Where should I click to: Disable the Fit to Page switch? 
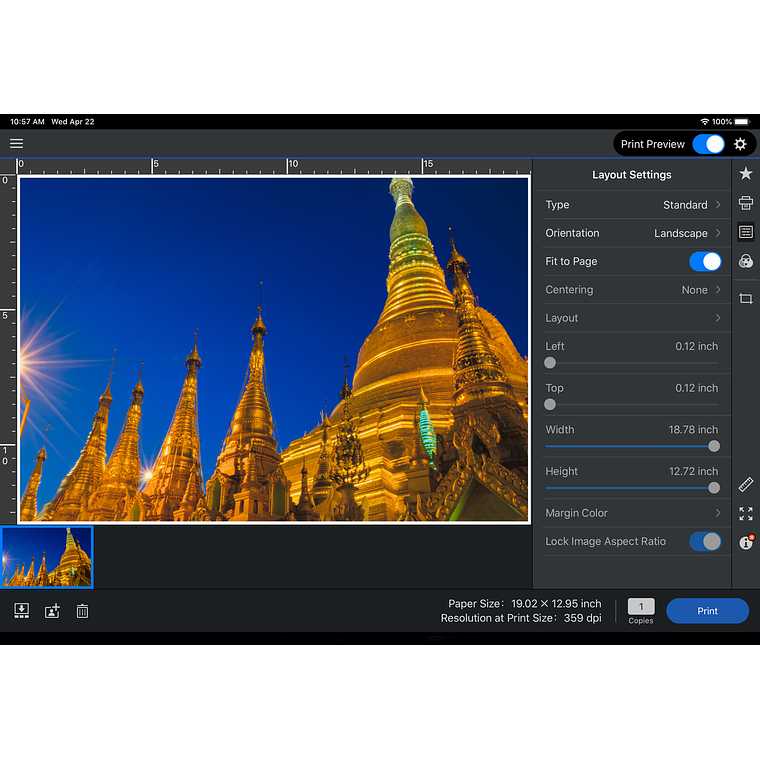[705, 261]
